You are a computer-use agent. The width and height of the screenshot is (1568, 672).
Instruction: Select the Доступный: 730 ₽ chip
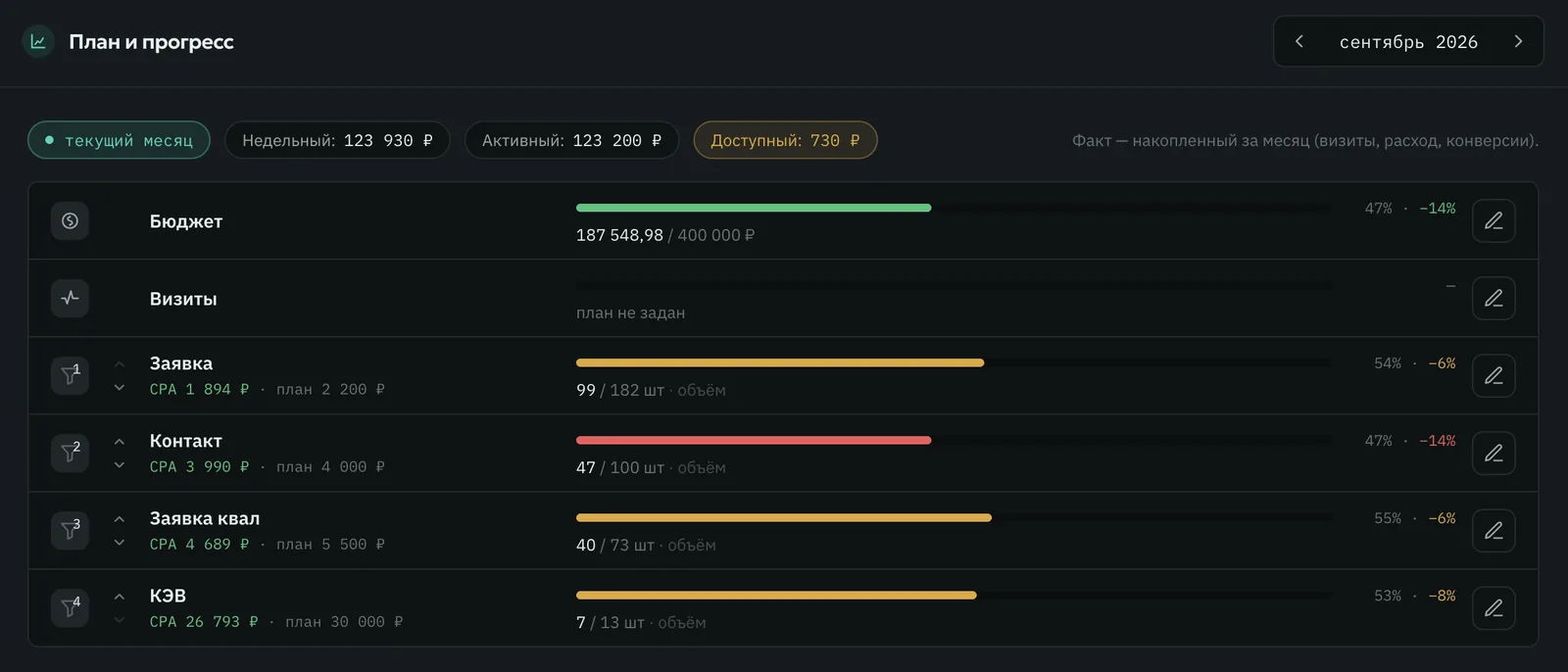[x=785, y=140]
